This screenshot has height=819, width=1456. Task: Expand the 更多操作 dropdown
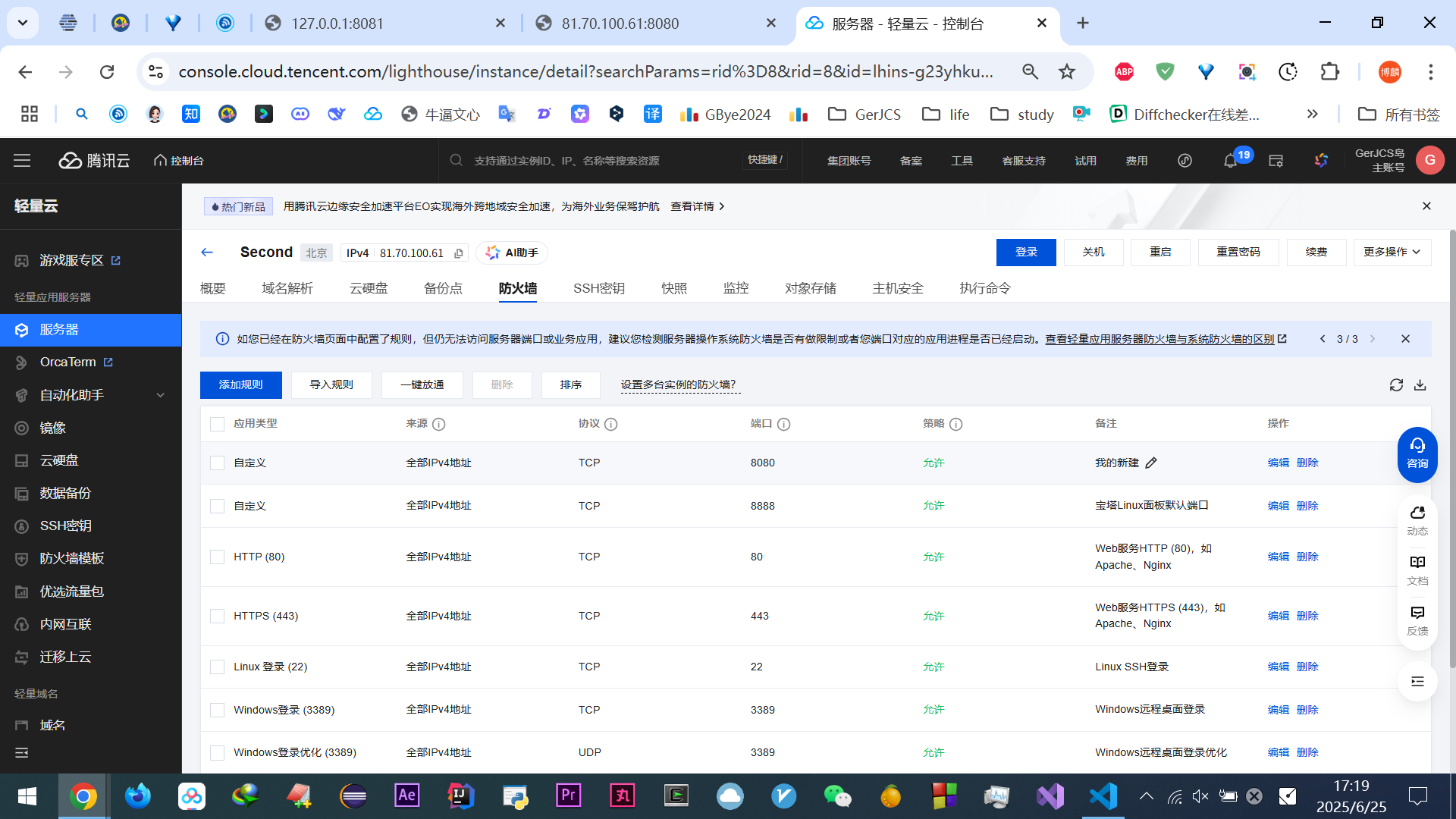pos(1392,252)
